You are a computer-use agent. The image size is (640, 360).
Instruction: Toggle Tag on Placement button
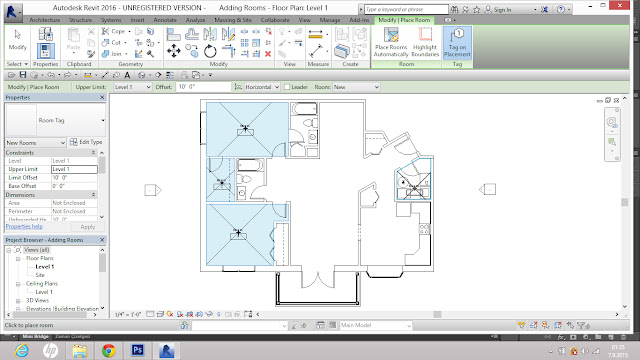[x=457, y=43]
